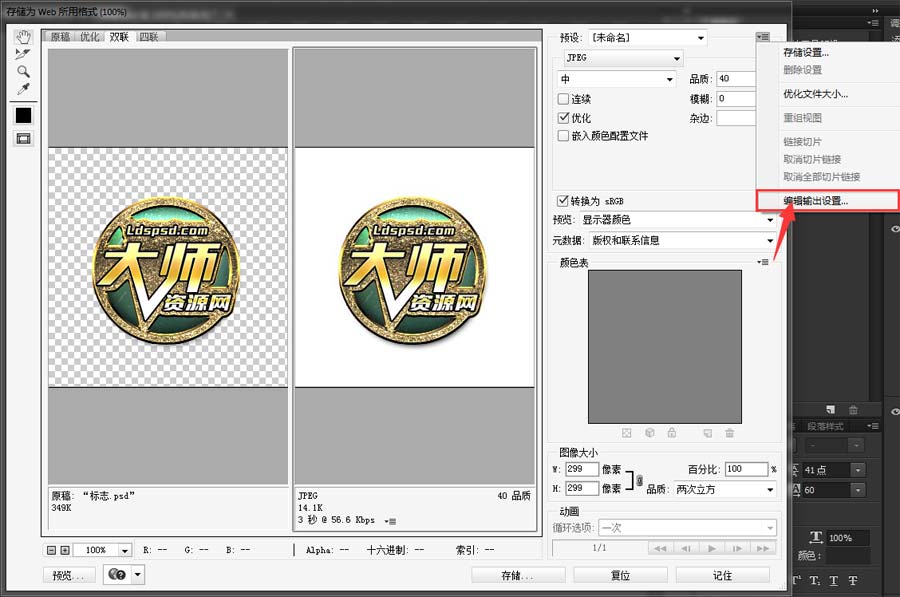Switch to the 原稿 tab
Viewport: 900px width, 597px height.
tap(60, 37)
